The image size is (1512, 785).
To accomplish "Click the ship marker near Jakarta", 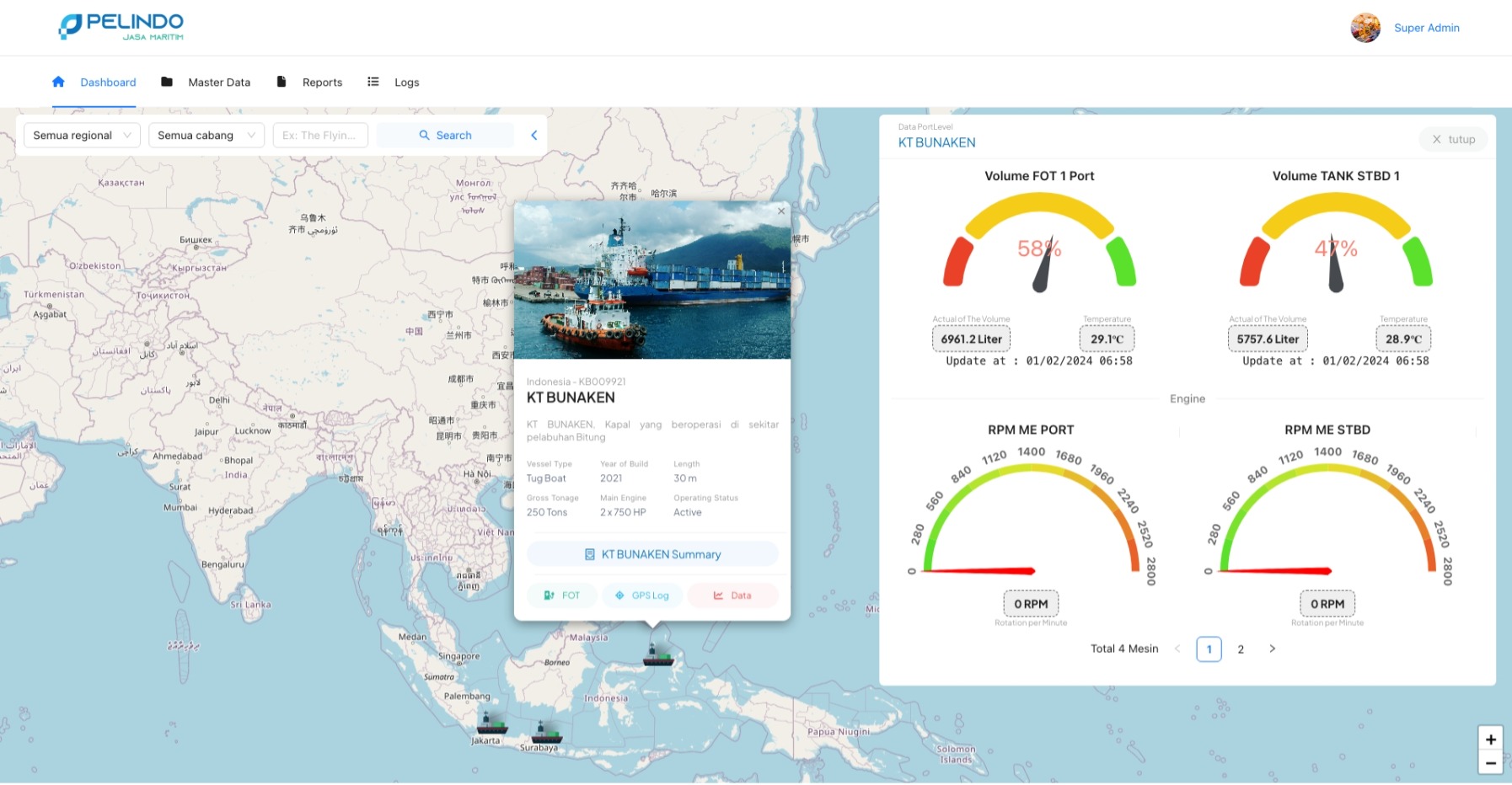I will [491, 724].
